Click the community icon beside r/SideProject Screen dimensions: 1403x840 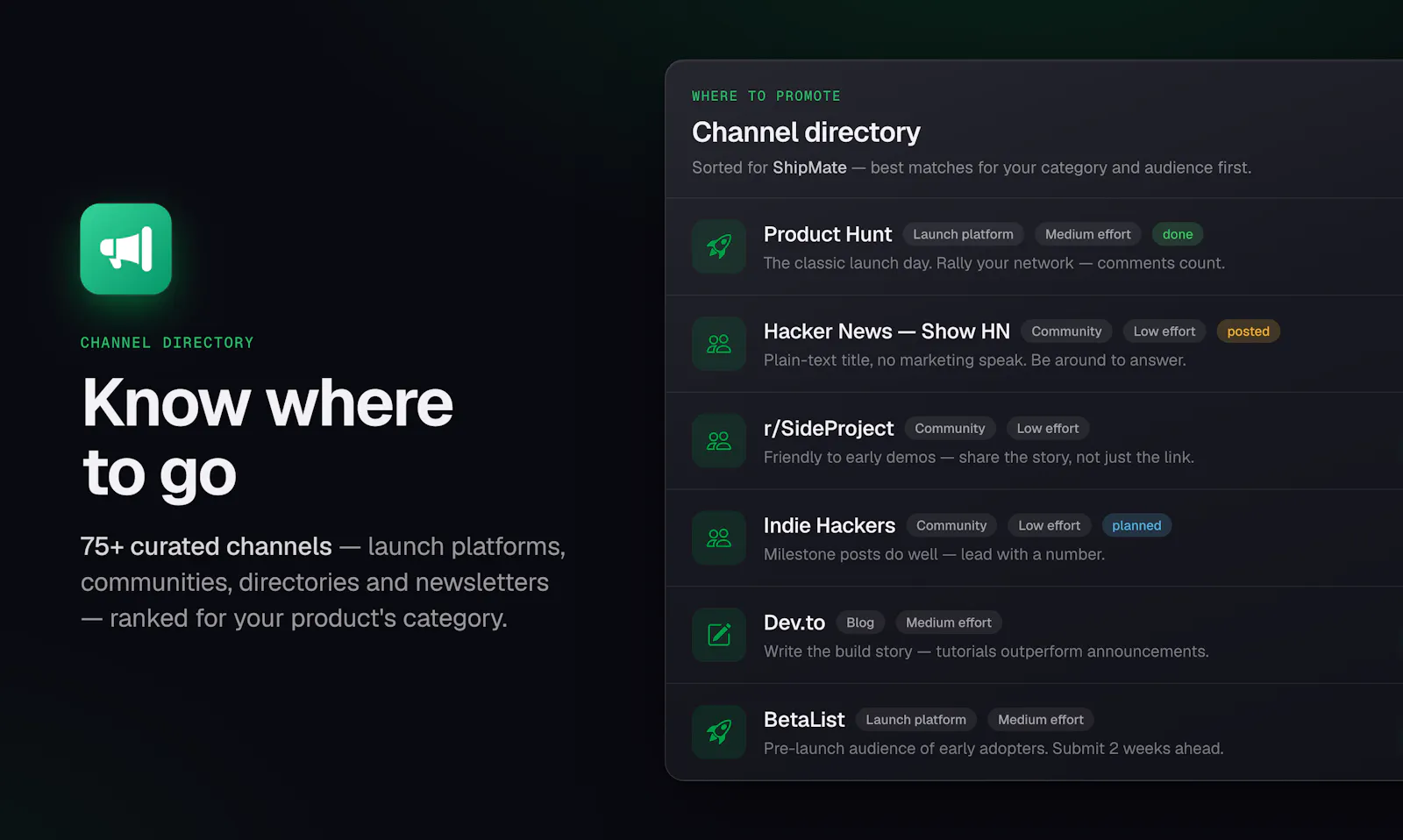[719, 441]
